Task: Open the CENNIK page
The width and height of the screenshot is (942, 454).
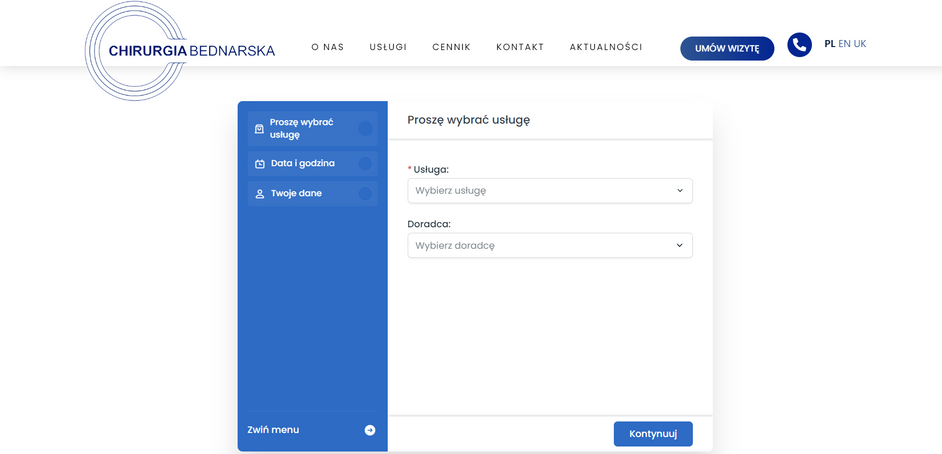Action: [x=451, y=48]
